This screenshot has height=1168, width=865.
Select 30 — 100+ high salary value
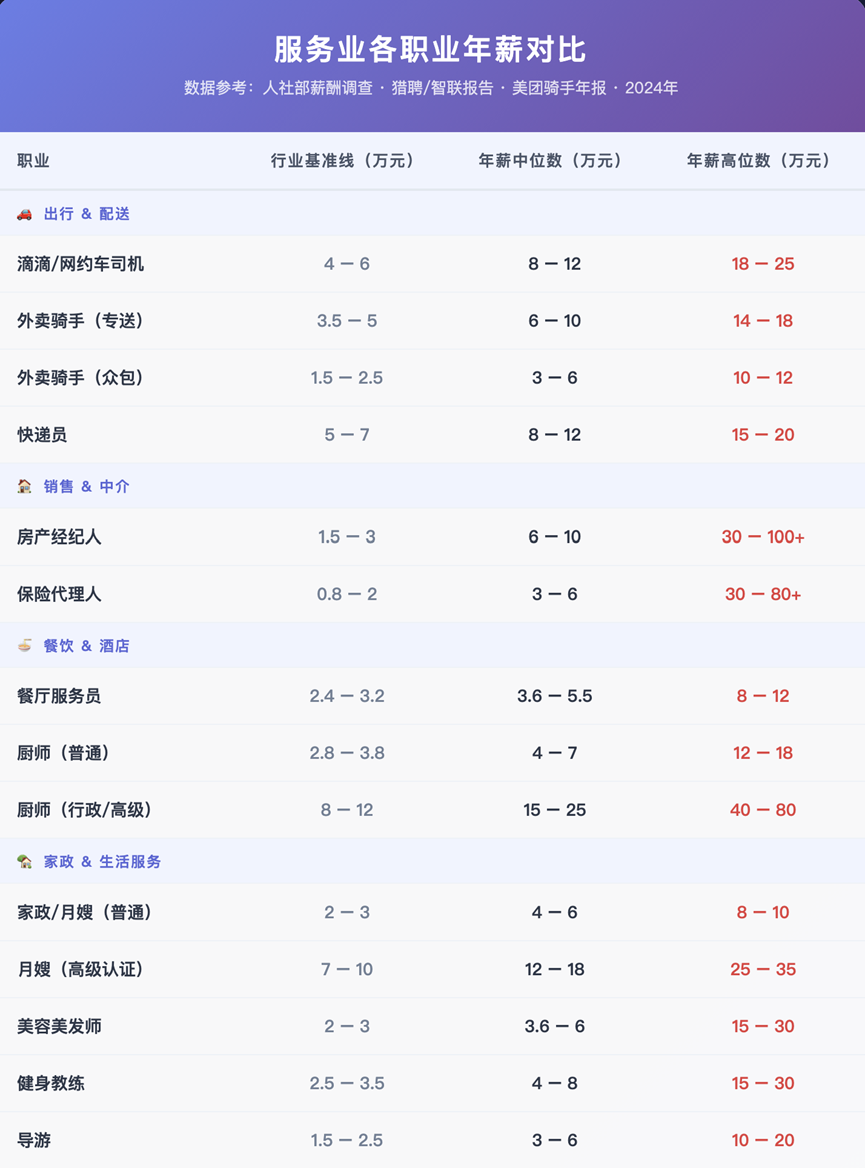762,537
